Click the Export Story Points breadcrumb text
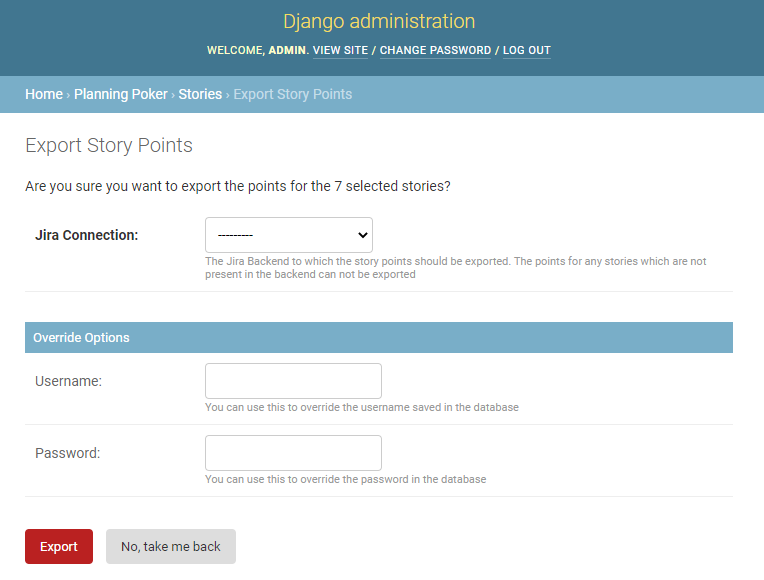 pyautogui.click(x=292, y=94)
